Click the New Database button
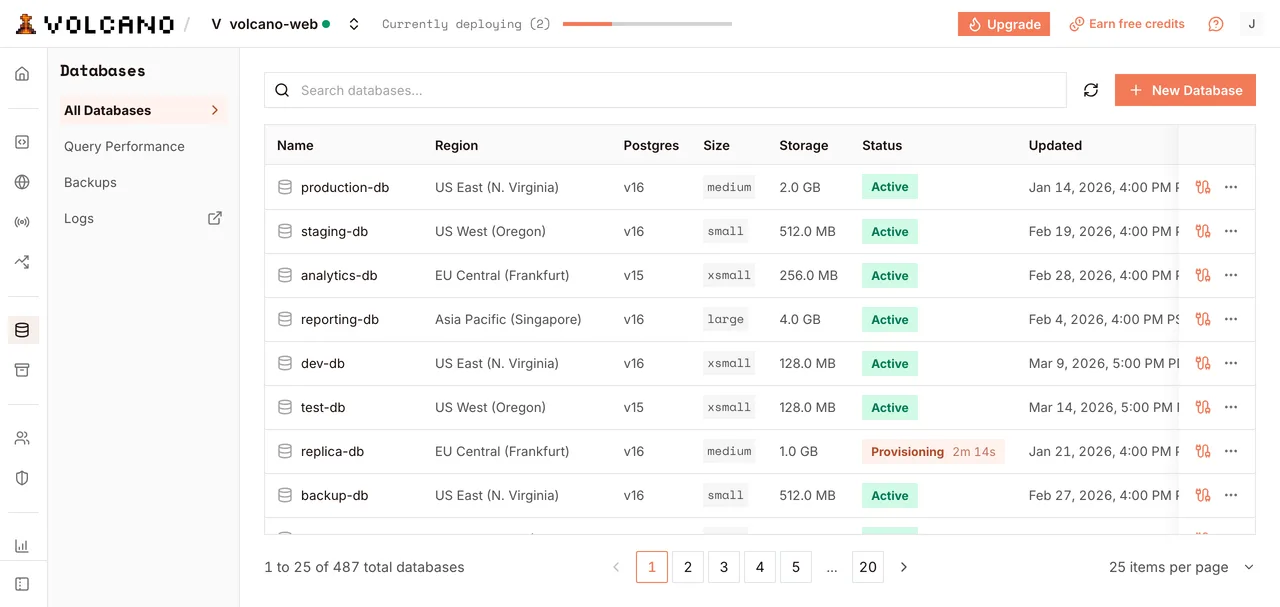Screen dimensions: 1280x607 point(1185,90)
